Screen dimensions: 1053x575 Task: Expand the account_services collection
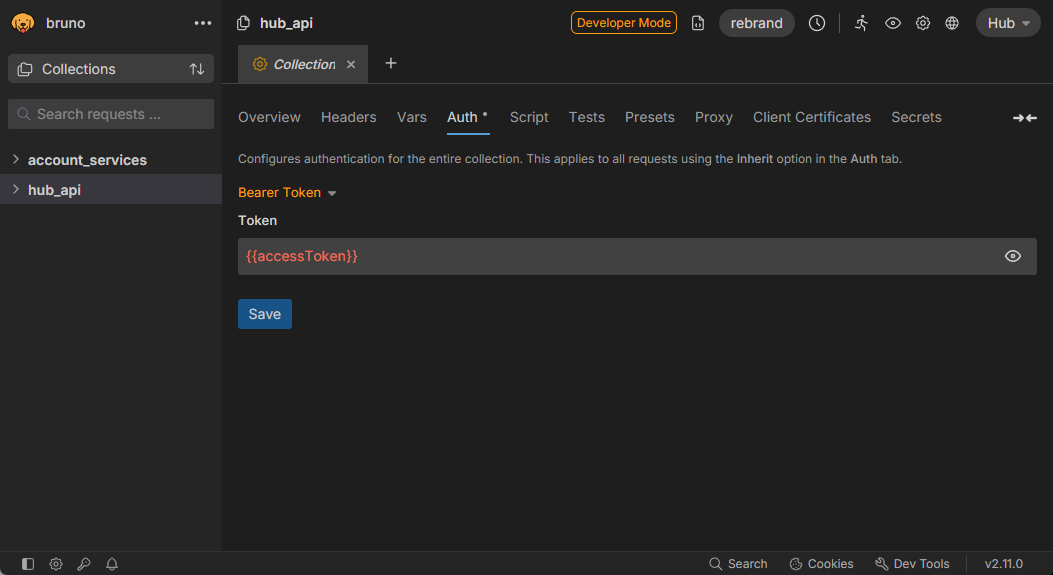point(15,159)
